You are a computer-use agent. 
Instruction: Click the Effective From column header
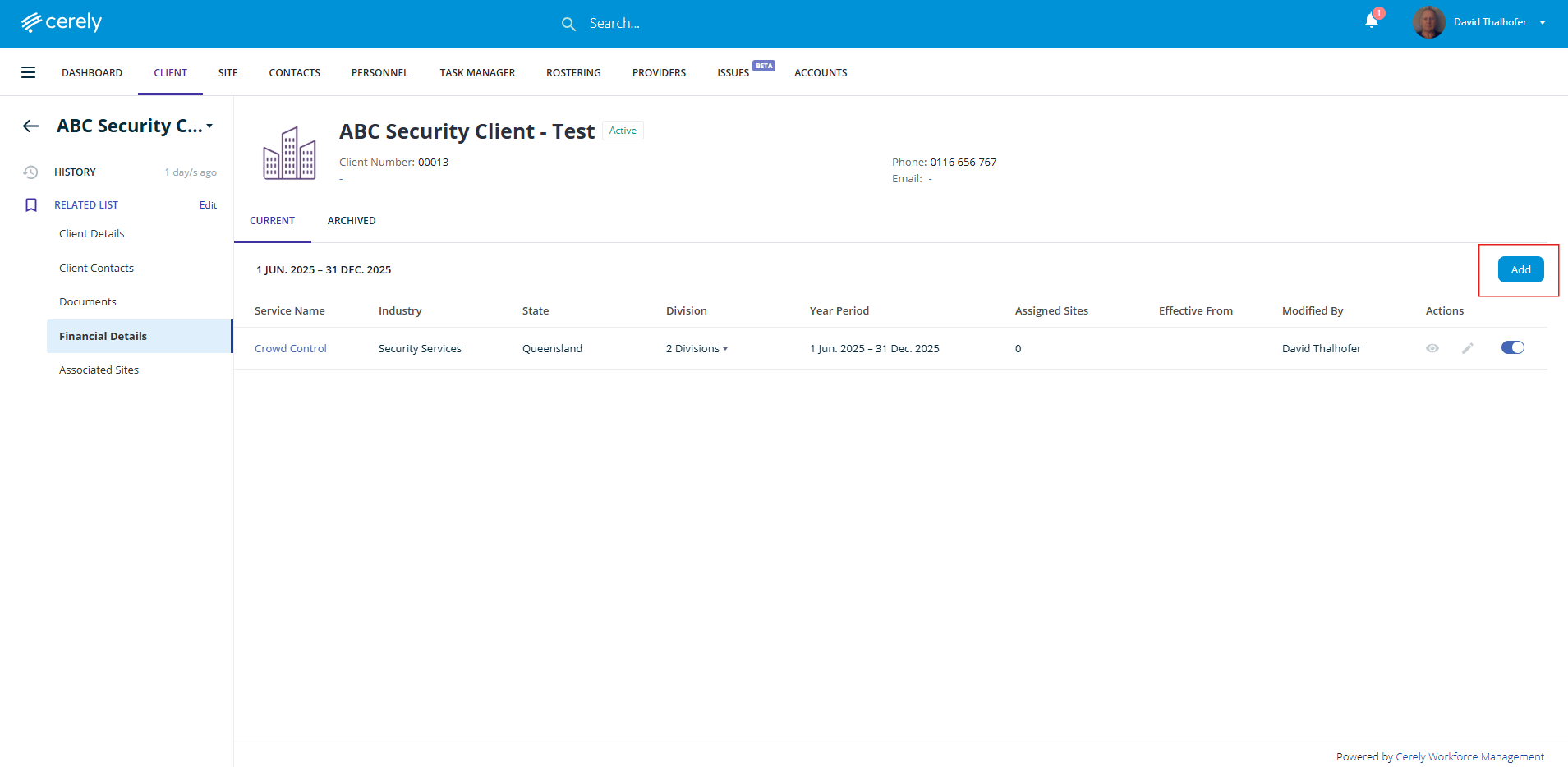coord(1196,310)
